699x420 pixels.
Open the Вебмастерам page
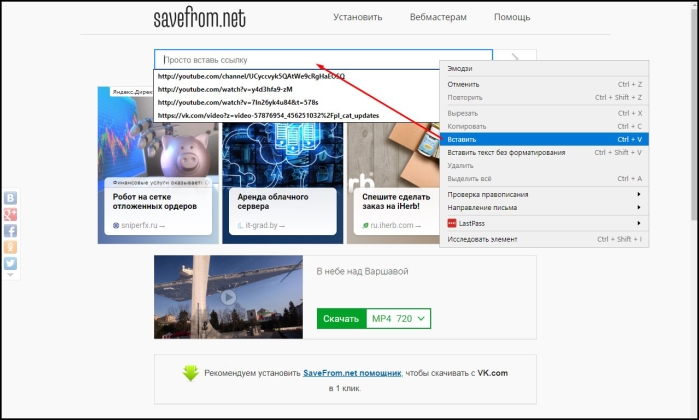point(438,17)
